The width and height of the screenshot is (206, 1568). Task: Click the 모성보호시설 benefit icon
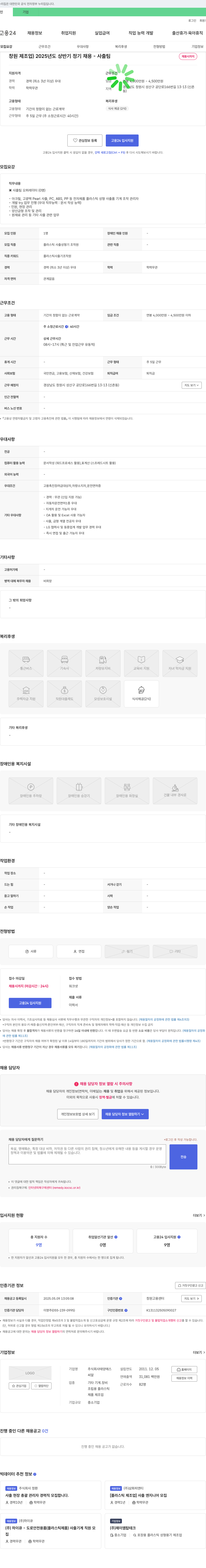(x=103, y=694)
